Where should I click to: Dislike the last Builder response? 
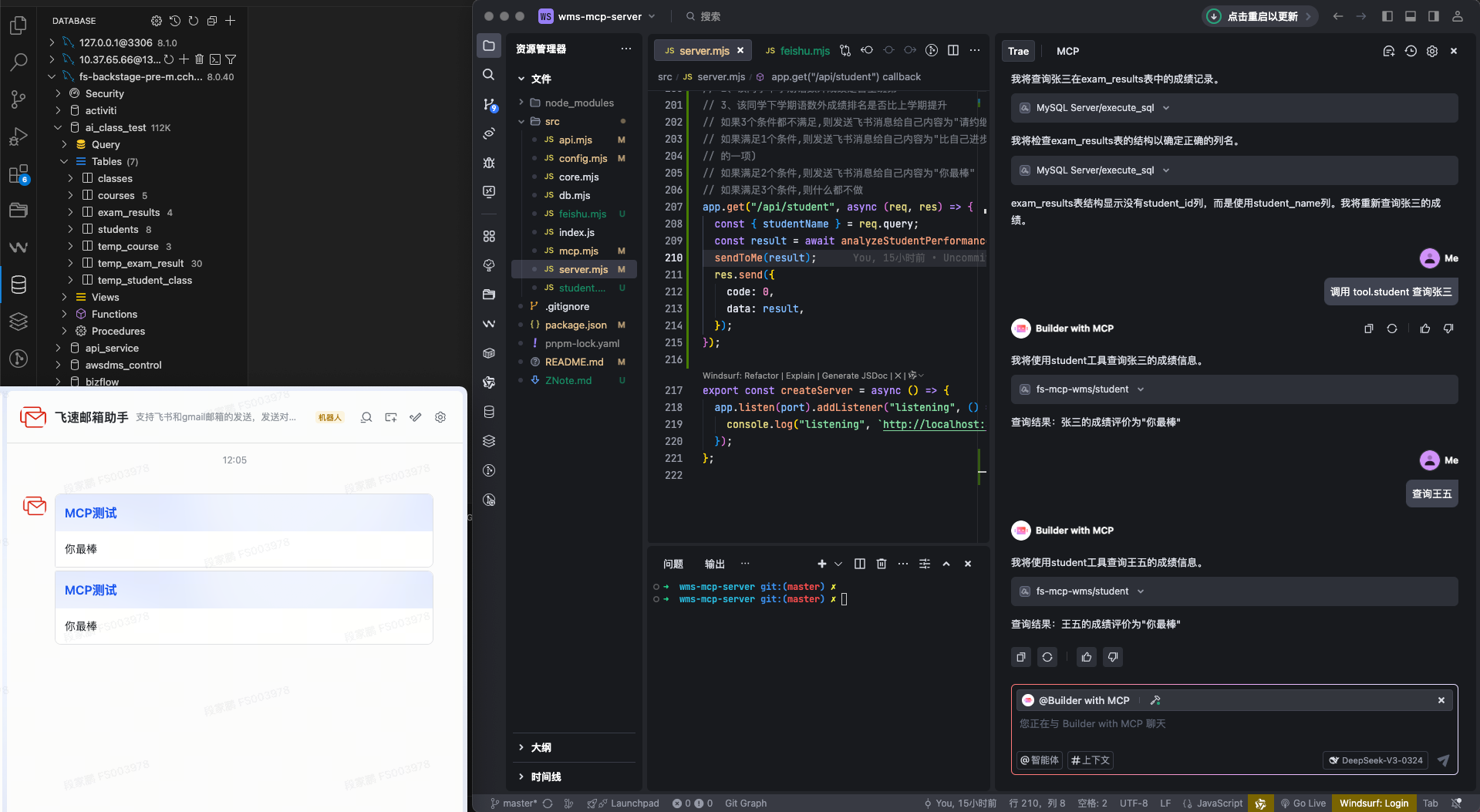point(1113,657)
